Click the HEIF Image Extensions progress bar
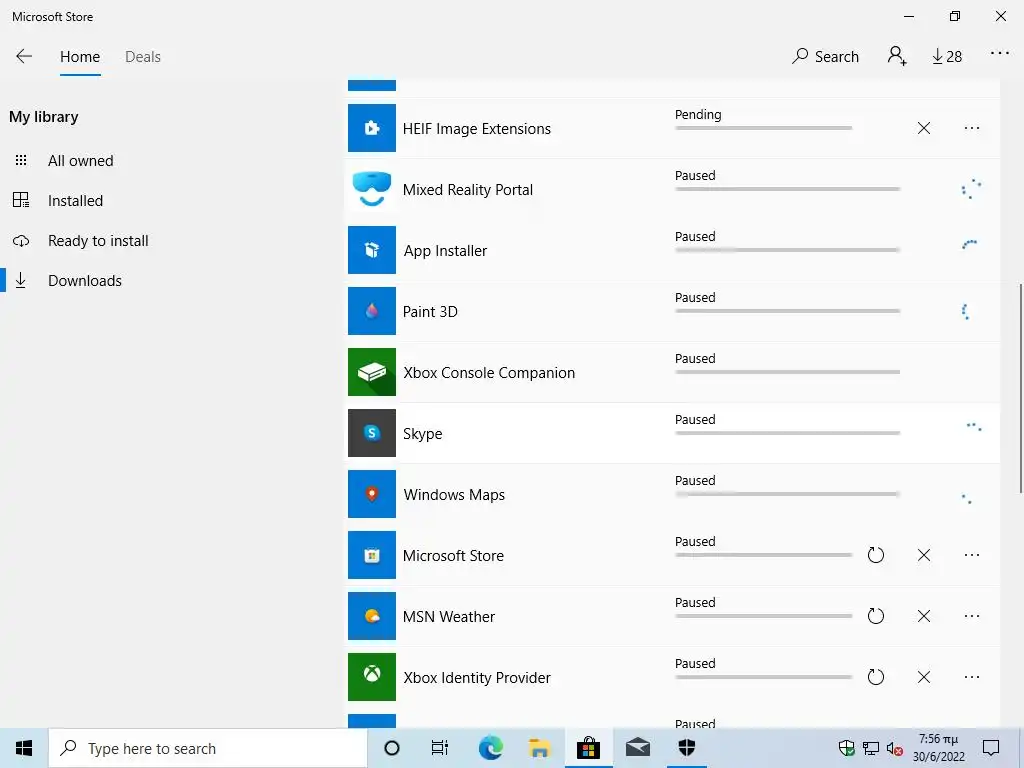Image resolution: width=1024 pixels, height=768 pixels. tap(763, 128)
